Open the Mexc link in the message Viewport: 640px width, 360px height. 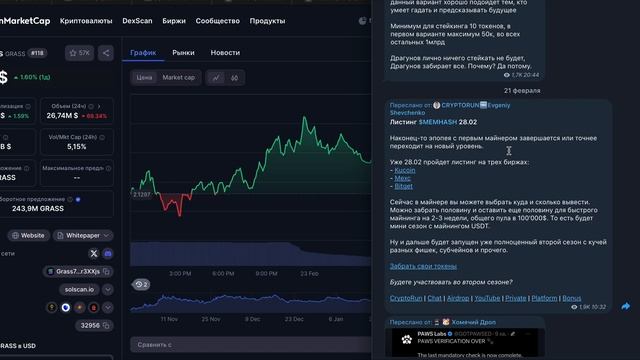(402, 178)
